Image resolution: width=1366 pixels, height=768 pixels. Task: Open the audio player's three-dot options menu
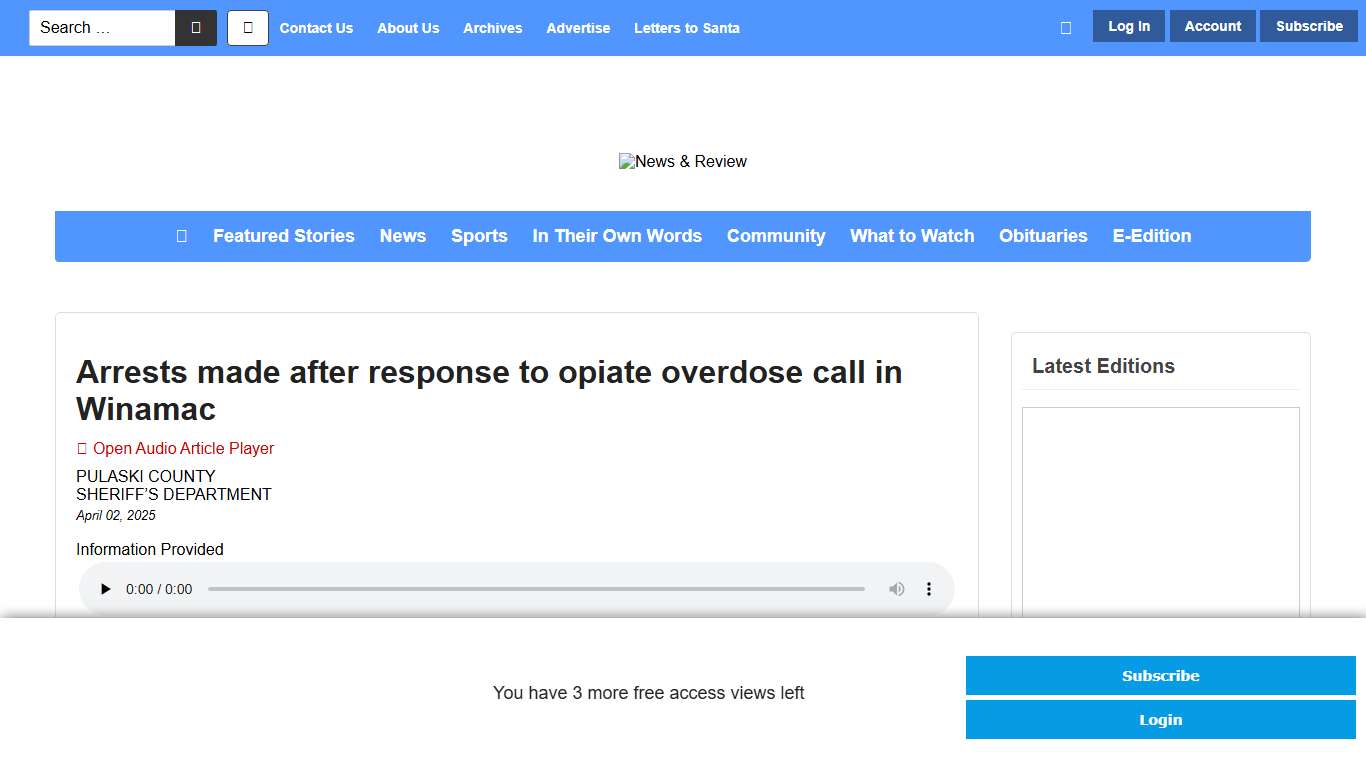929,589
